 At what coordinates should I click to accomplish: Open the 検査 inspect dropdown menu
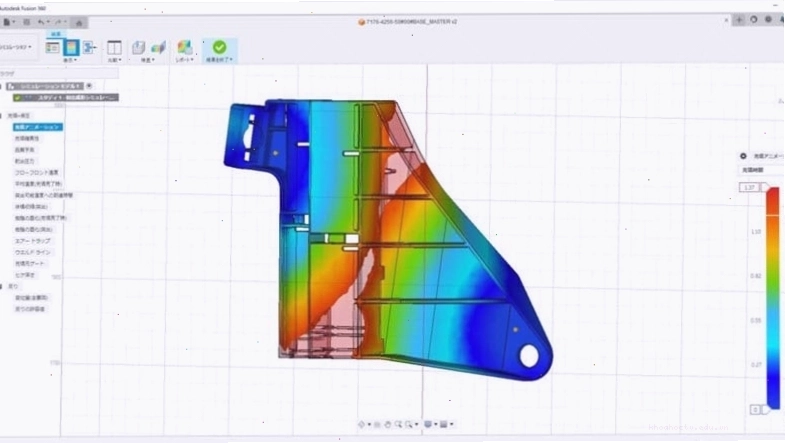tap(148, 60)
